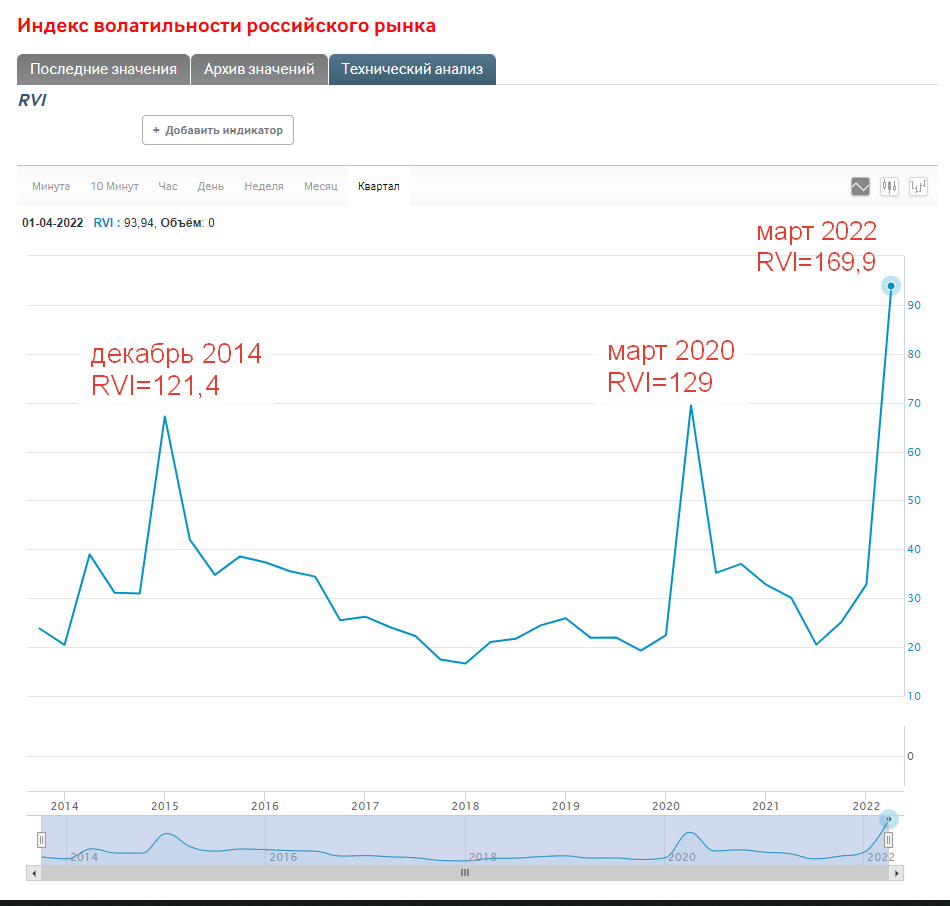This screenshot has height=906, width=950.
Task: Switch to 'Технический анализ' tab
Action: click(x=412, y=69)
